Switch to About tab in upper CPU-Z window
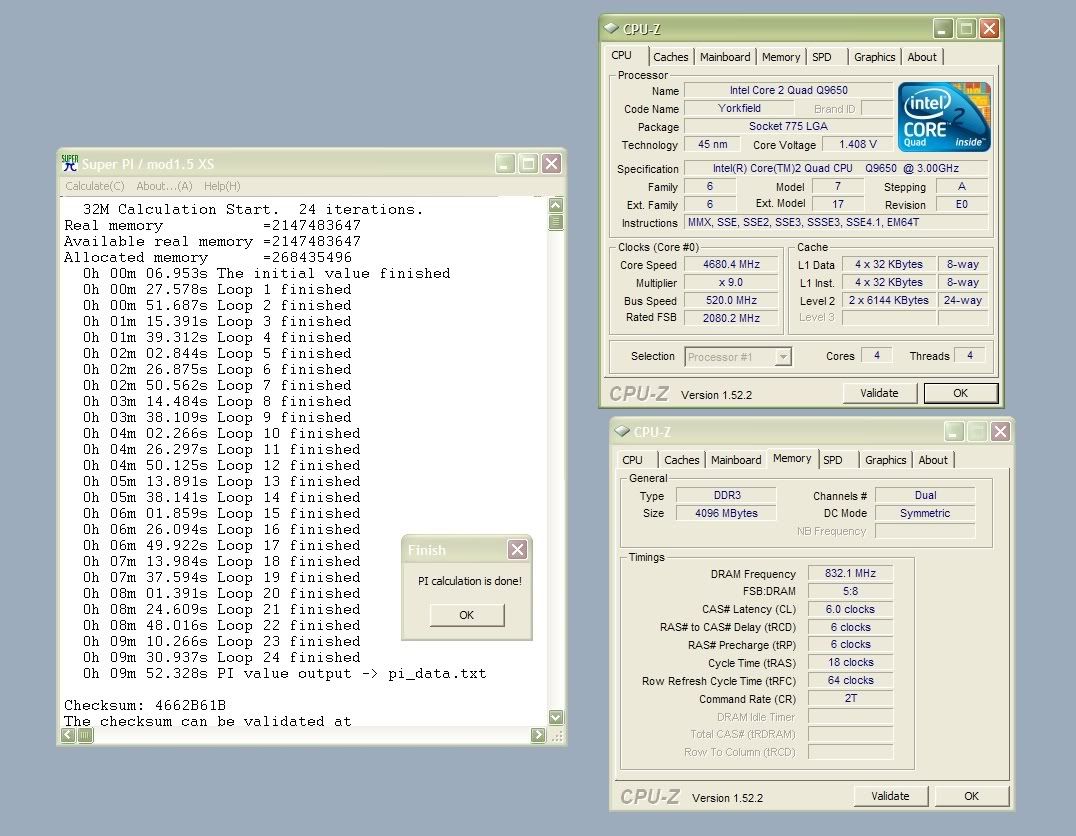 pyautogui.click(x=922, y=57)
